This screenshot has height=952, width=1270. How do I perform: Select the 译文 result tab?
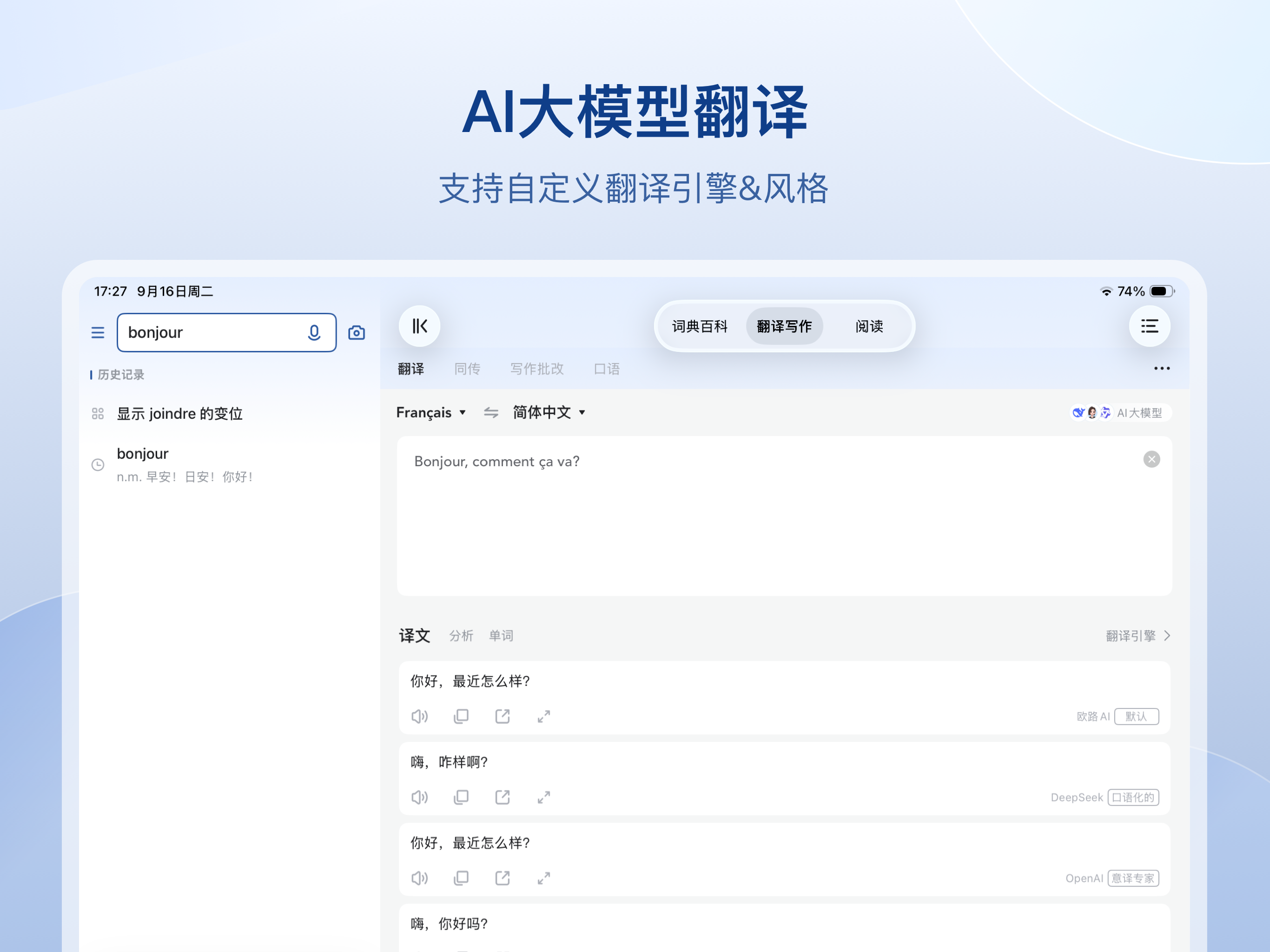[x=415, y=635]
